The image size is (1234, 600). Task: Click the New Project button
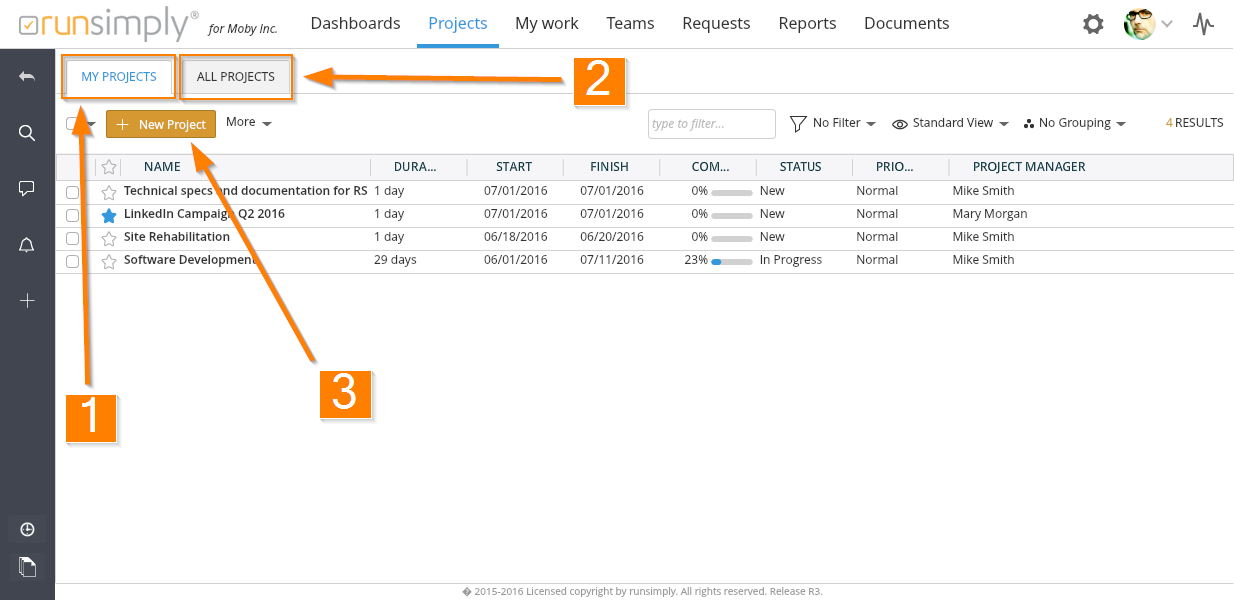point(161,124)
